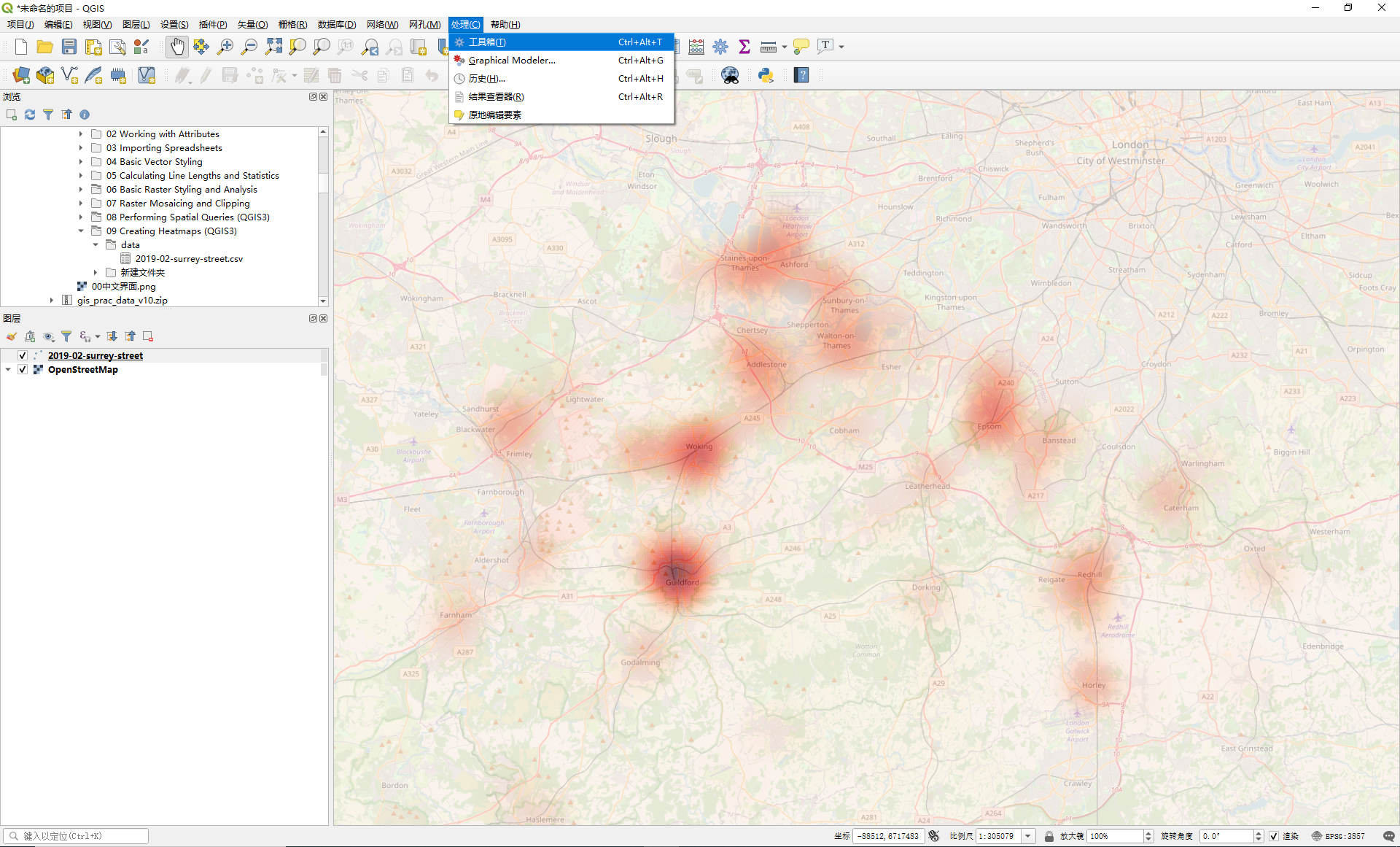This screenshot has height=847, width=1400.
Task: Open the Field Calculator abacus icon
Action: point(696,47)
